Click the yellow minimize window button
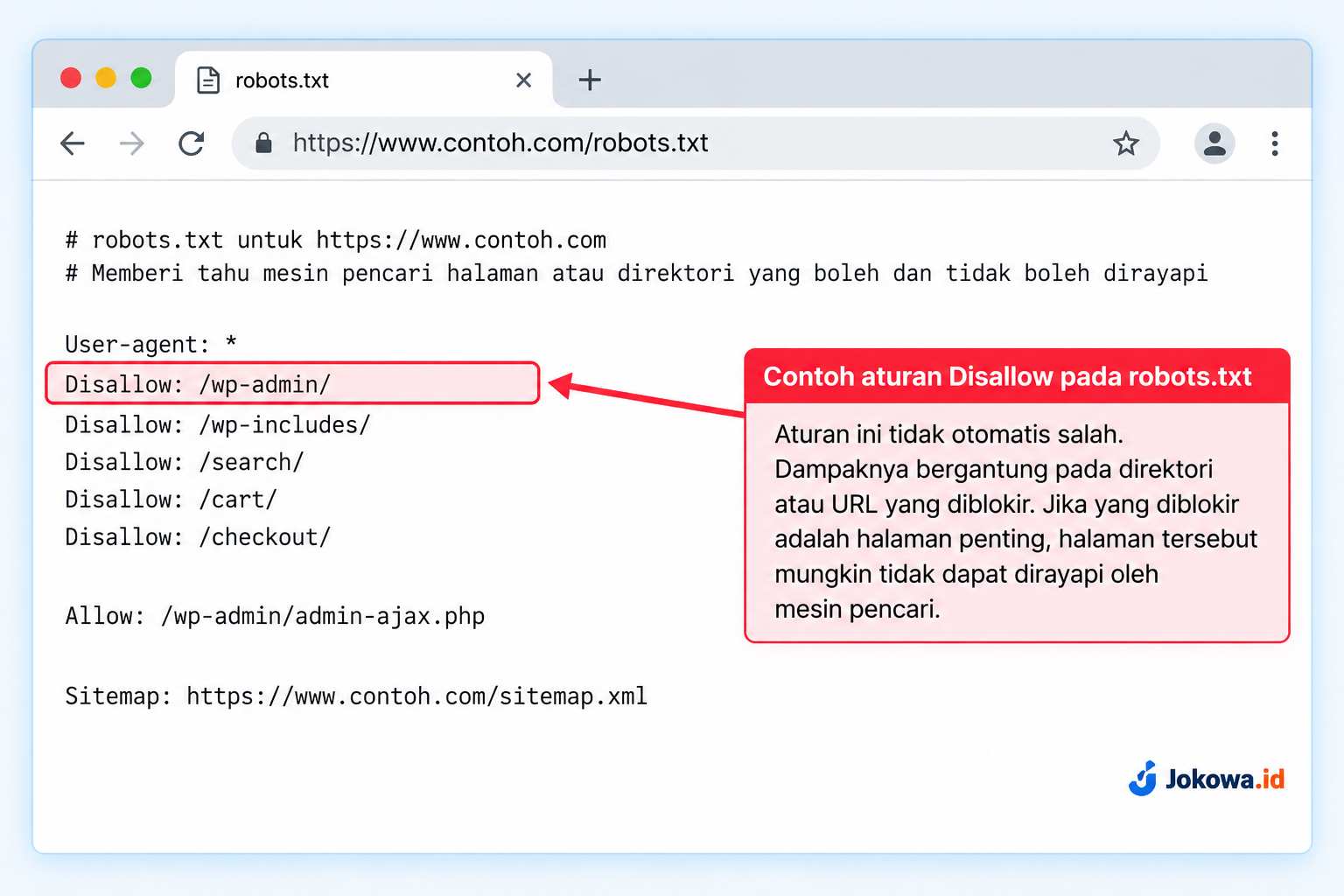Viewport: 1344px width, 896px height. point(106,78)
